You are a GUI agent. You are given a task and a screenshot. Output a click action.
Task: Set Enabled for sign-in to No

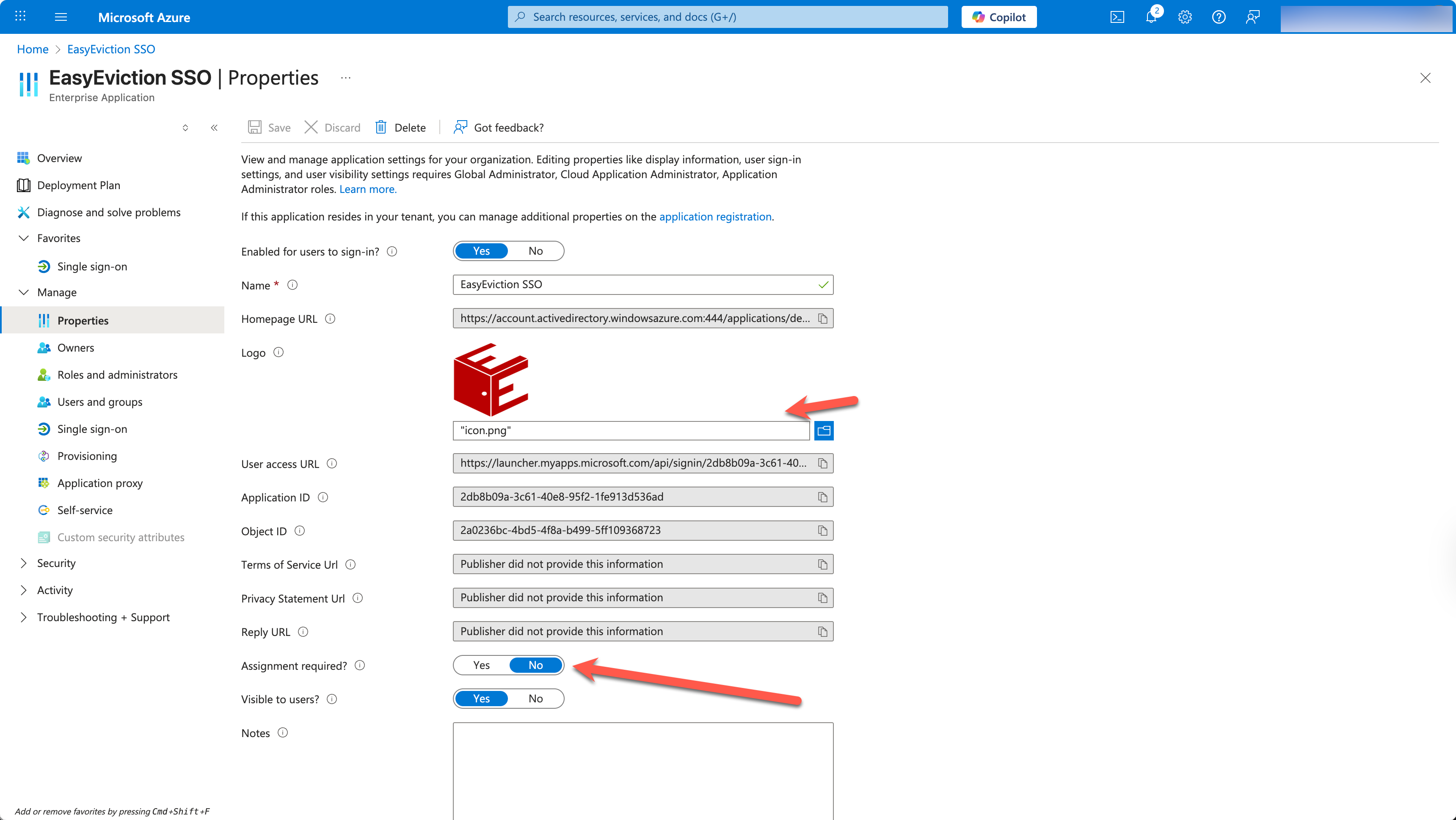[x=535, y=251]
